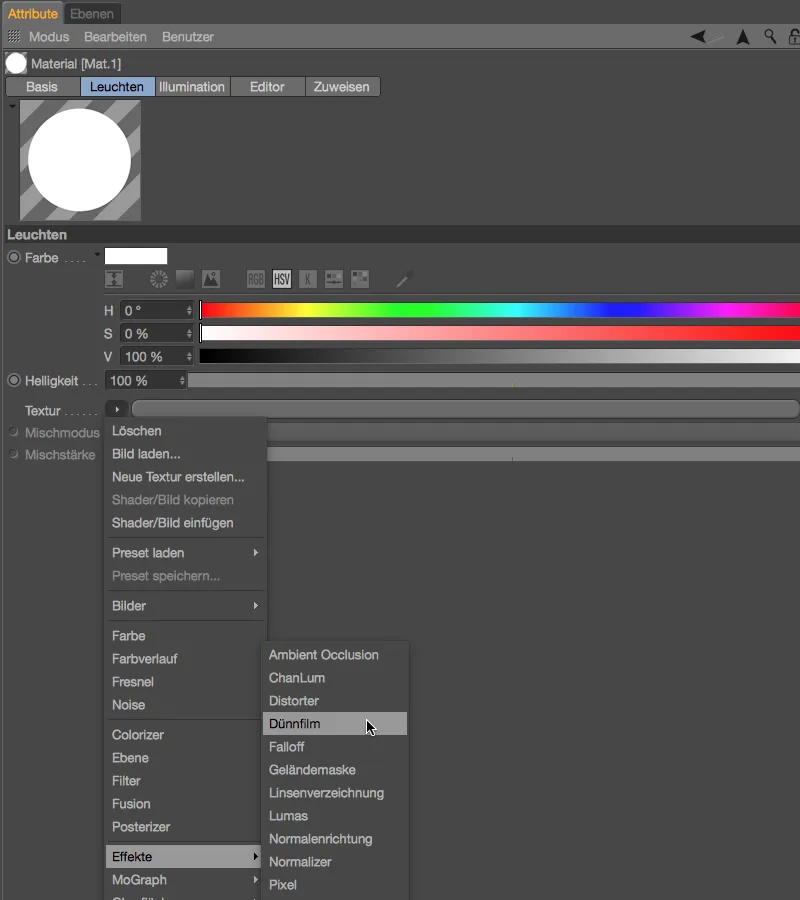
Task: Click the rainbow hue H slider
Action: [x=500, y=311]
